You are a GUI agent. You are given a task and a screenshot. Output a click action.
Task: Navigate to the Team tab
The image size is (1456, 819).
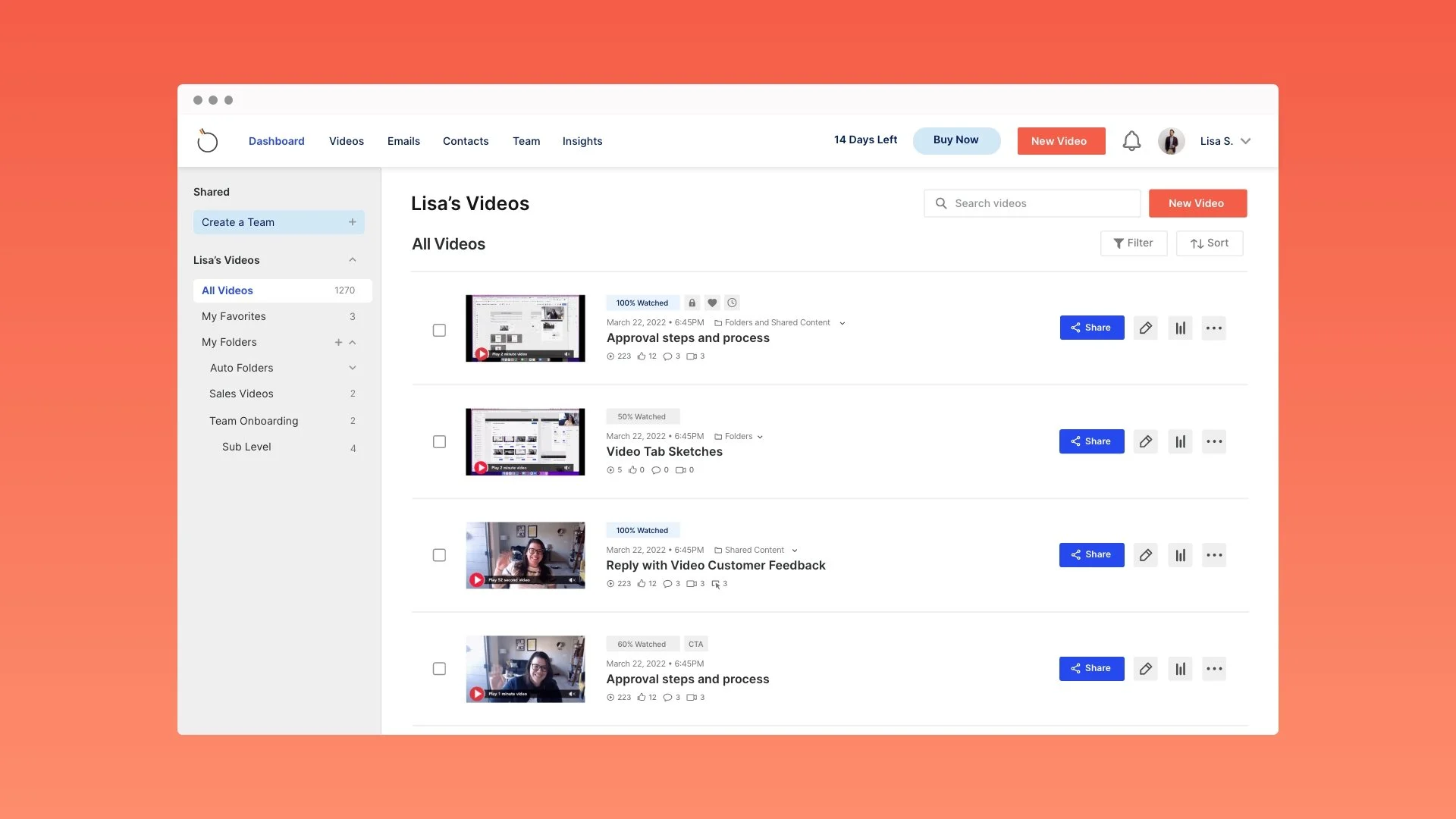click(x=526, y=141)
